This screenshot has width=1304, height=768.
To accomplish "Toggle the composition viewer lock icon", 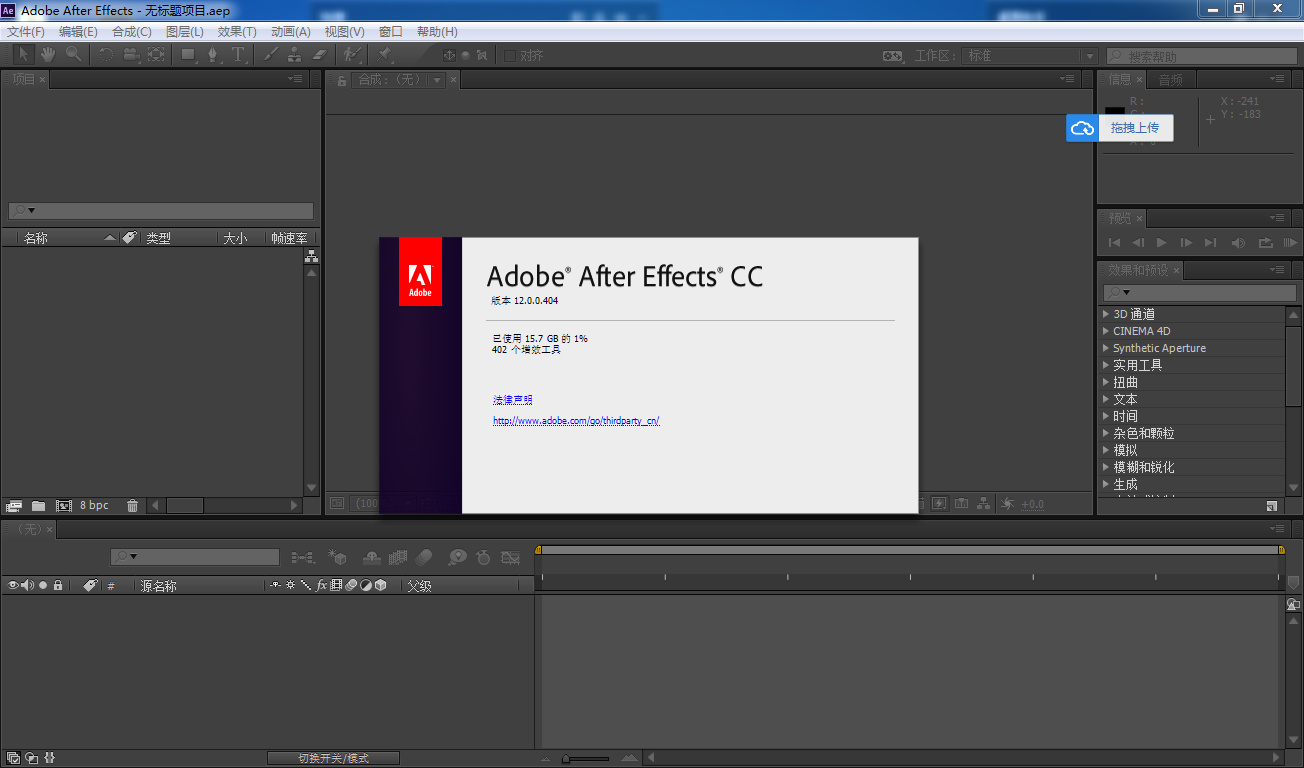I will pyautogui.click(x=342, y=80).
